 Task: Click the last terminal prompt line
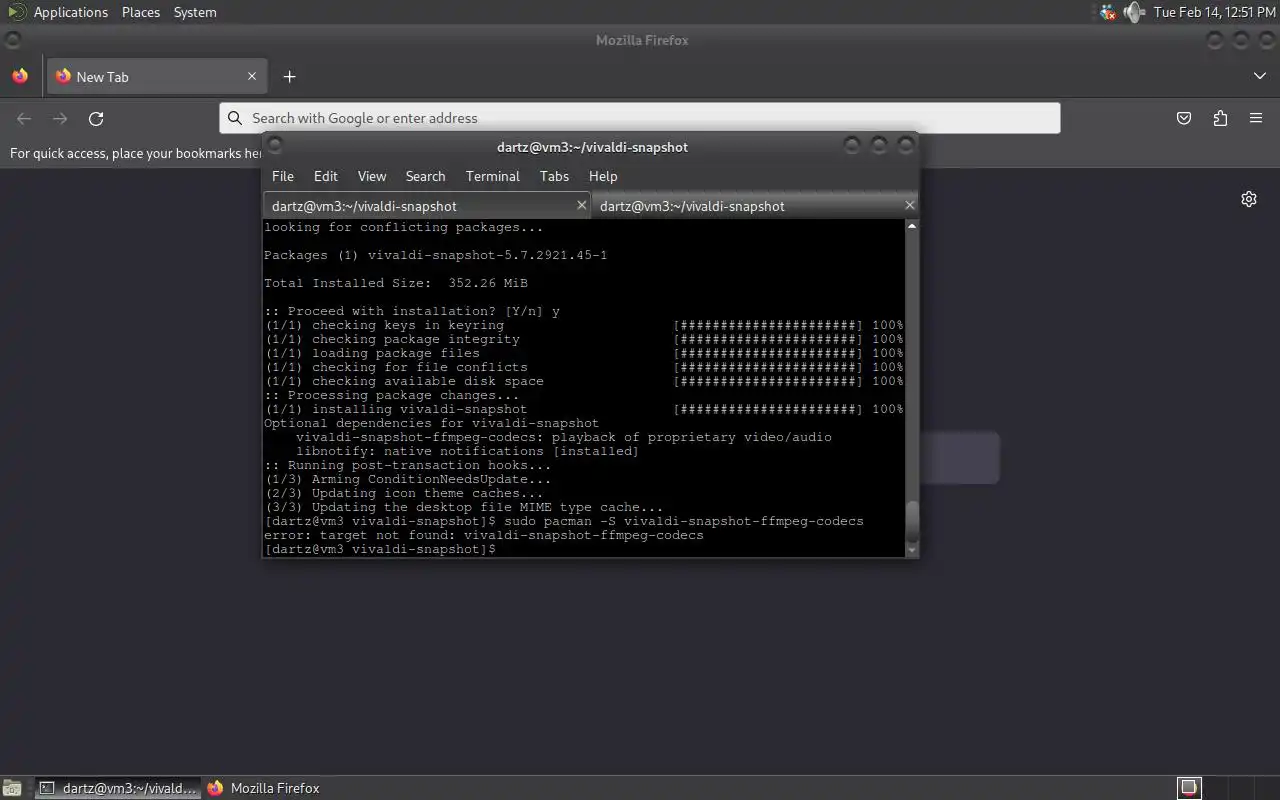[380, 549]
